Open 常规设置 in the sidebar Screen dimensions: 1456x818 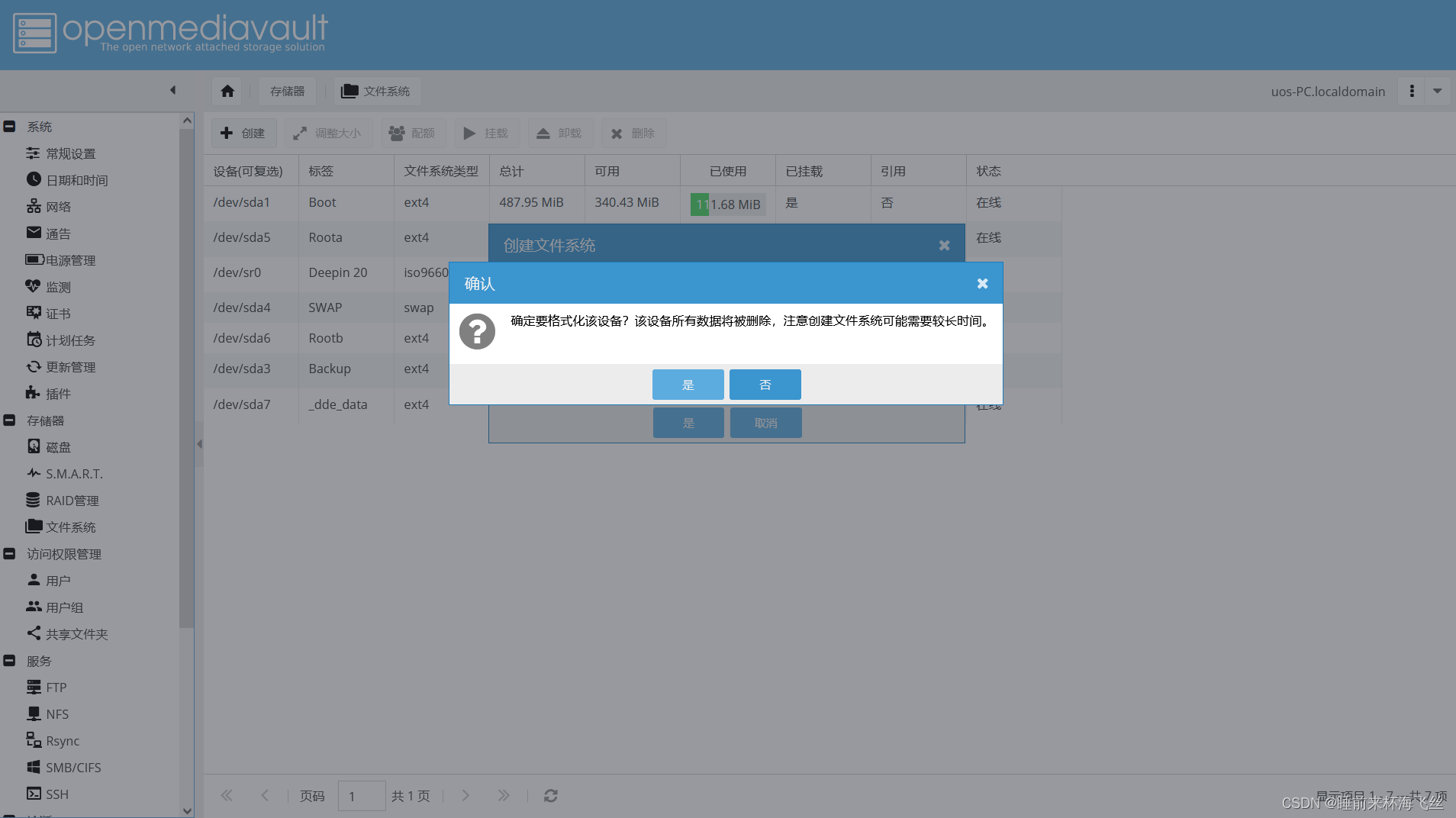pos(61,153)
